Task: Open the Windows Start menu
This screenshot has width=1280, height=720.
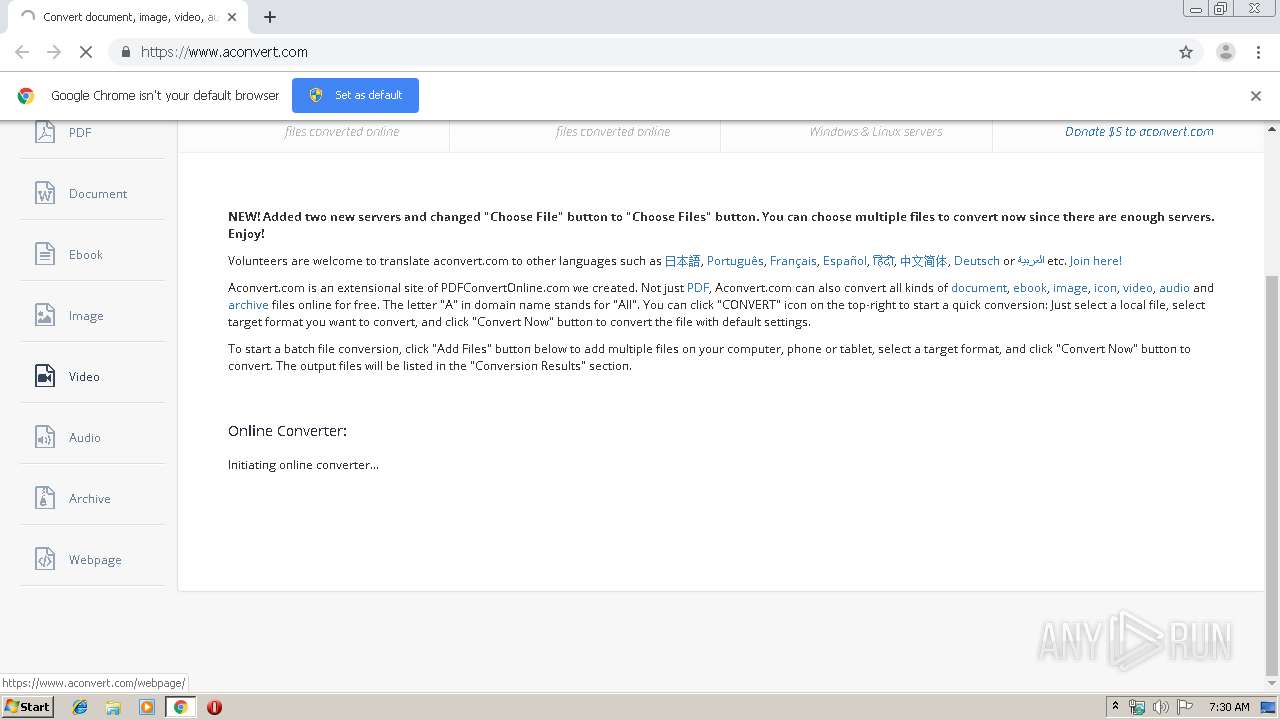Action: click(x=27, y=706)
